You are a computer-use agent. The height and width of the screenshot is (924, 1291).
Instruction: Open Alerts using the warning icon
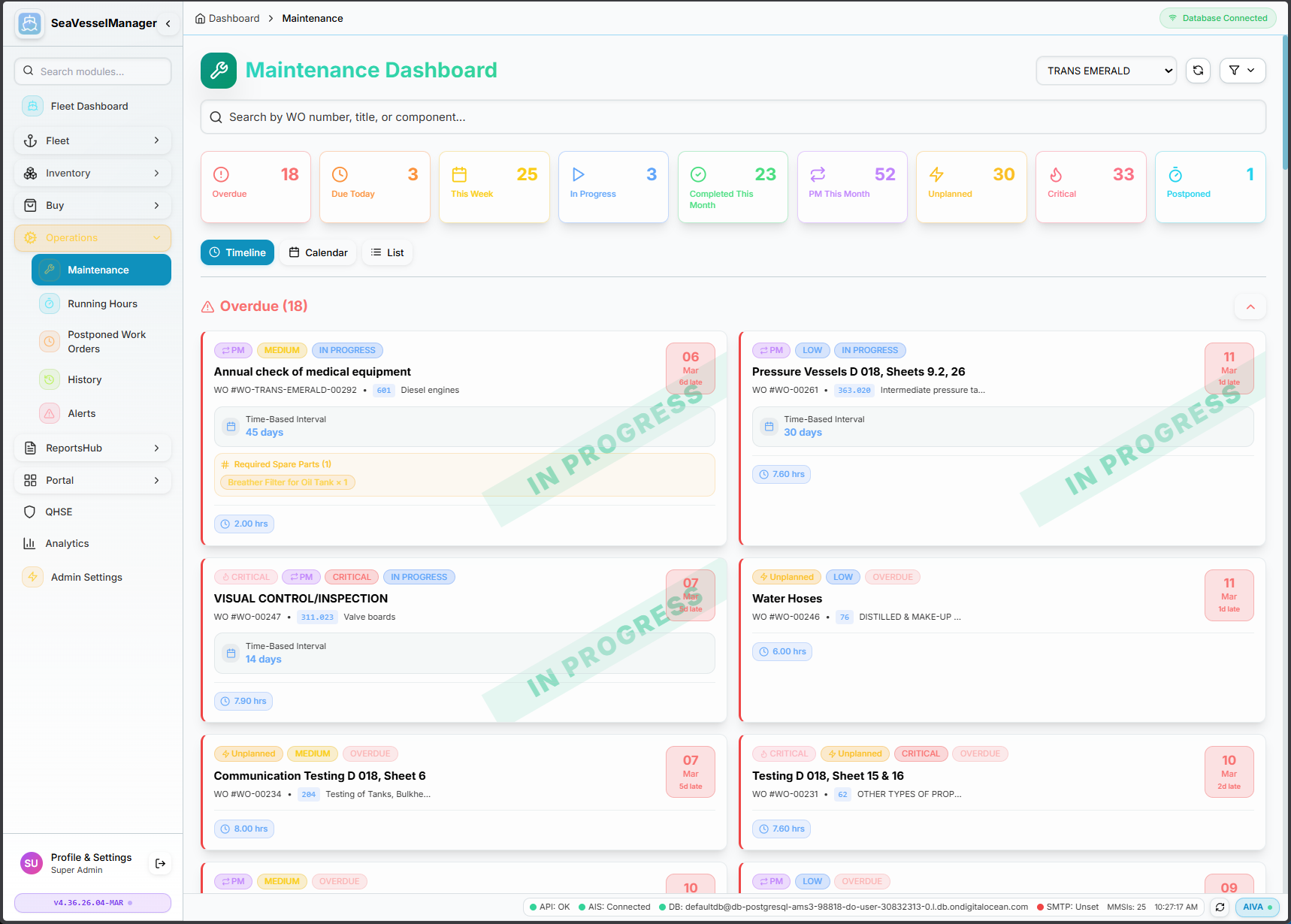click(50, 413)
